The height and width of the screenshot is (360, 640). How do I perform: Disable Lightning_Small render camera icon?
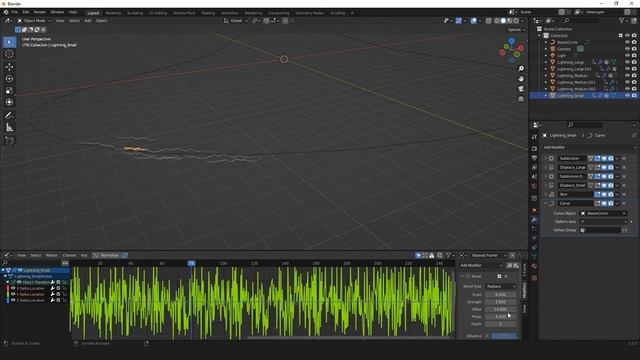(634, 96)
